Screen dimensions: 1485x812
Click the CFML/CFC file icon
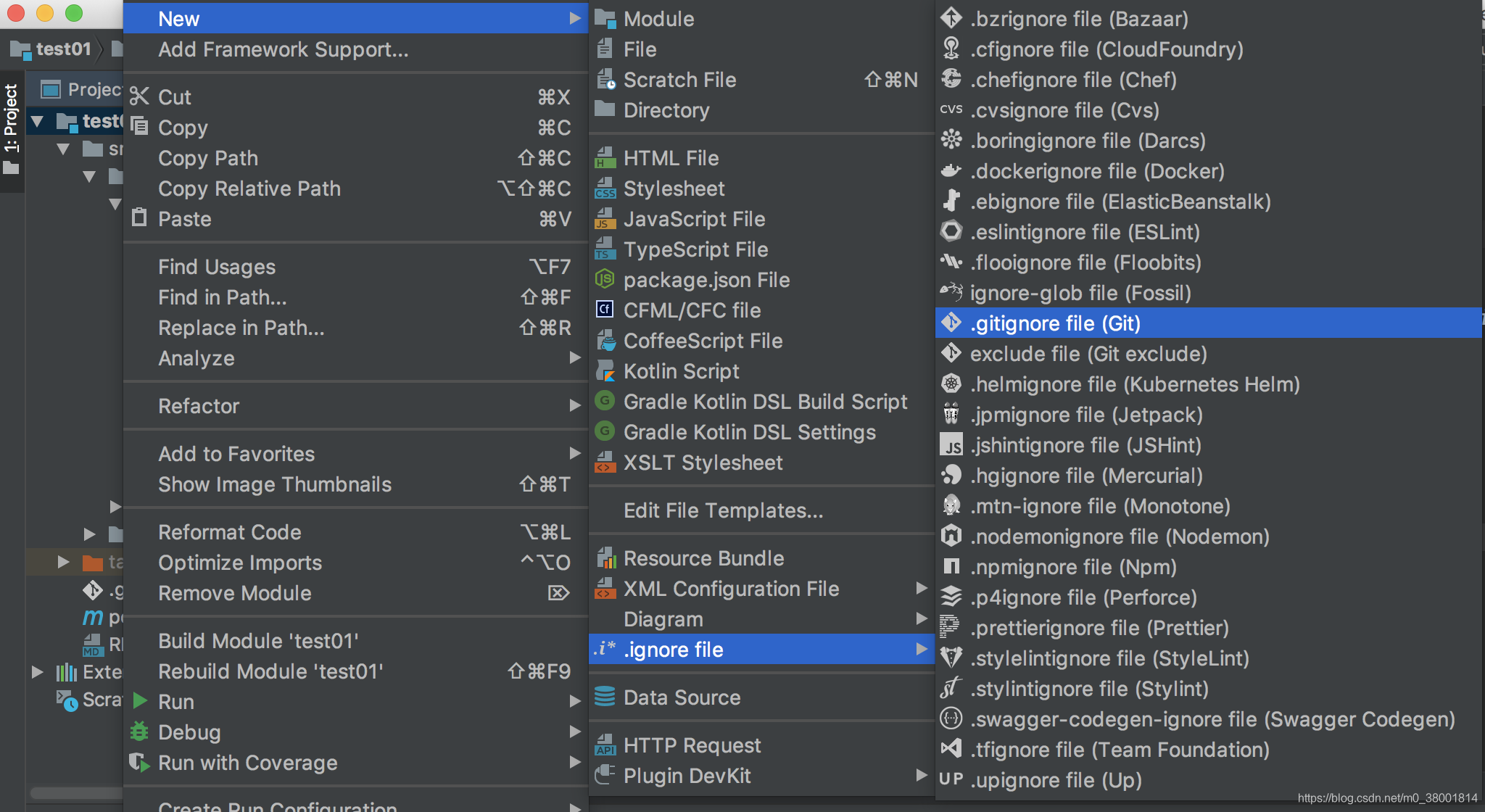605,310
